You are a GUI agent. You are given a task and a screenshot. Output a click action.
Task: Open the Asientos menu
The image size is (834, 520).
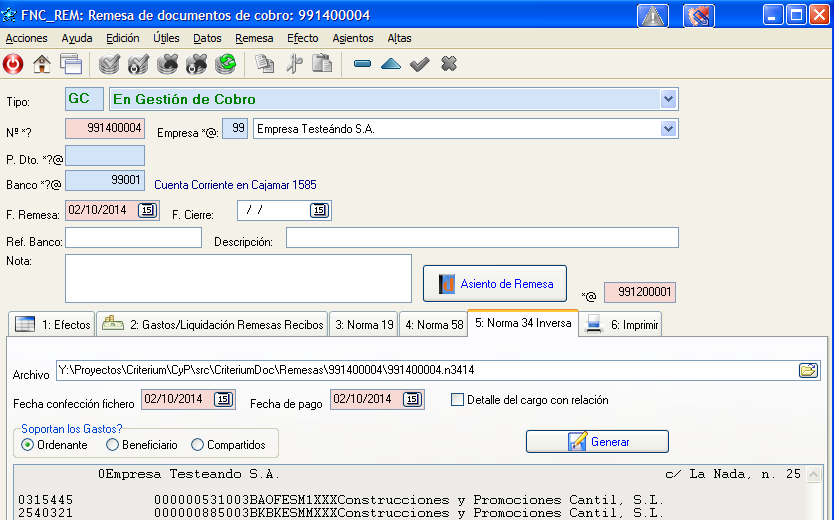353,38
